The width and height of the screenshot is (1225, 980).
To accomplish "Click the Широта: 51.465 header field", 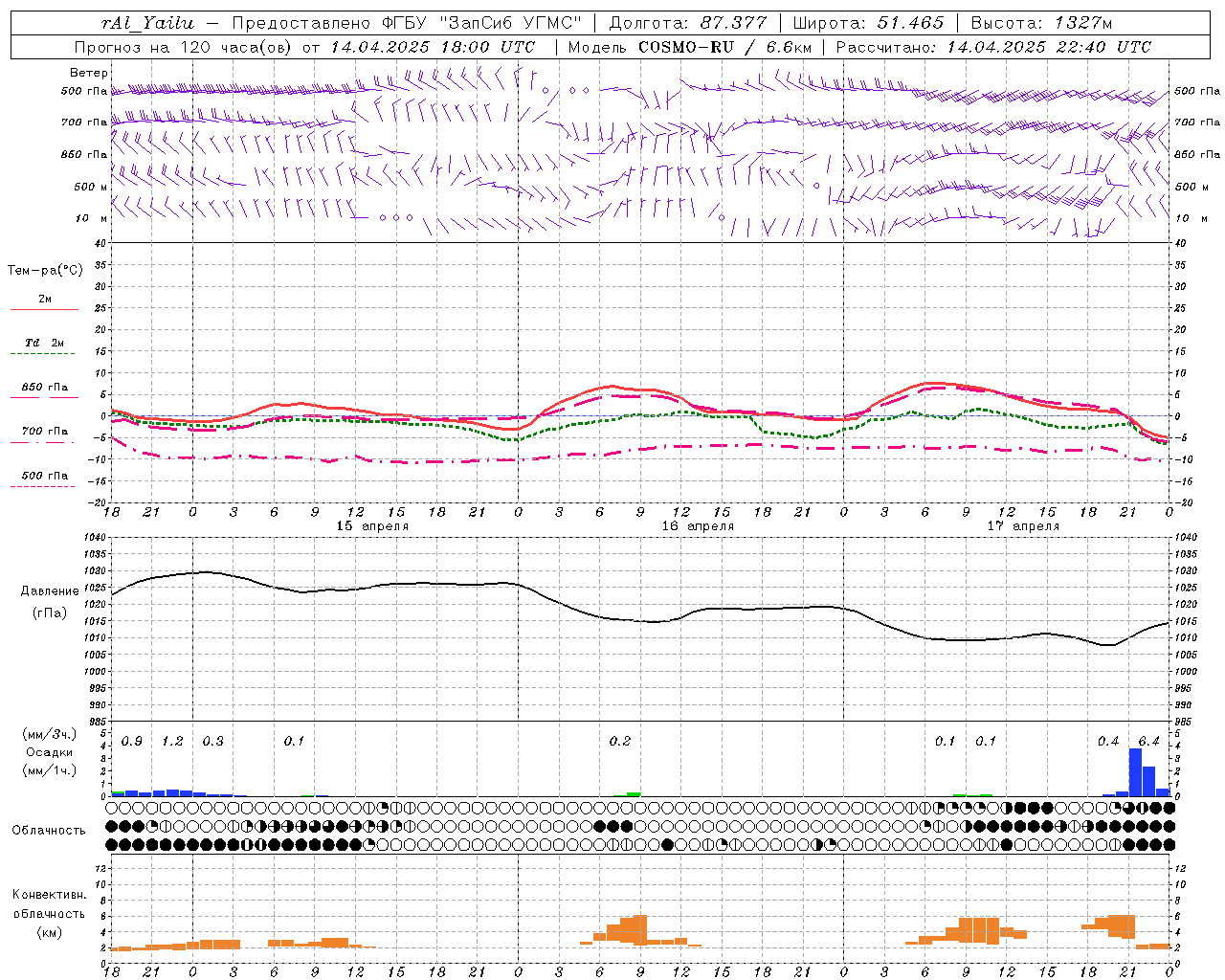I will click(x=869, y=23).
